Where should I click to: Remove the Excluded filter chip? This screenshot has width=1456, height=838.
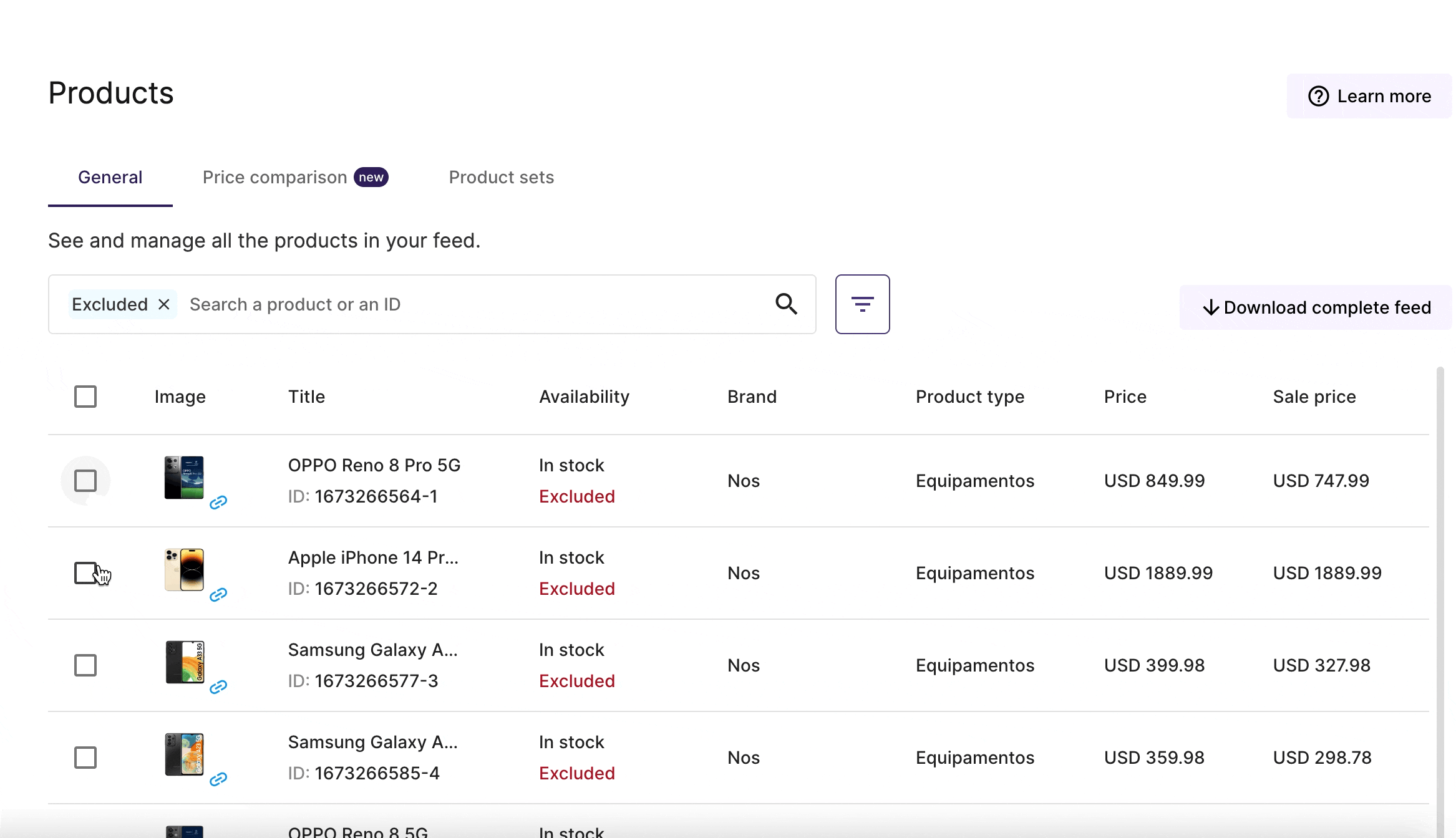(x=164, y=304)
